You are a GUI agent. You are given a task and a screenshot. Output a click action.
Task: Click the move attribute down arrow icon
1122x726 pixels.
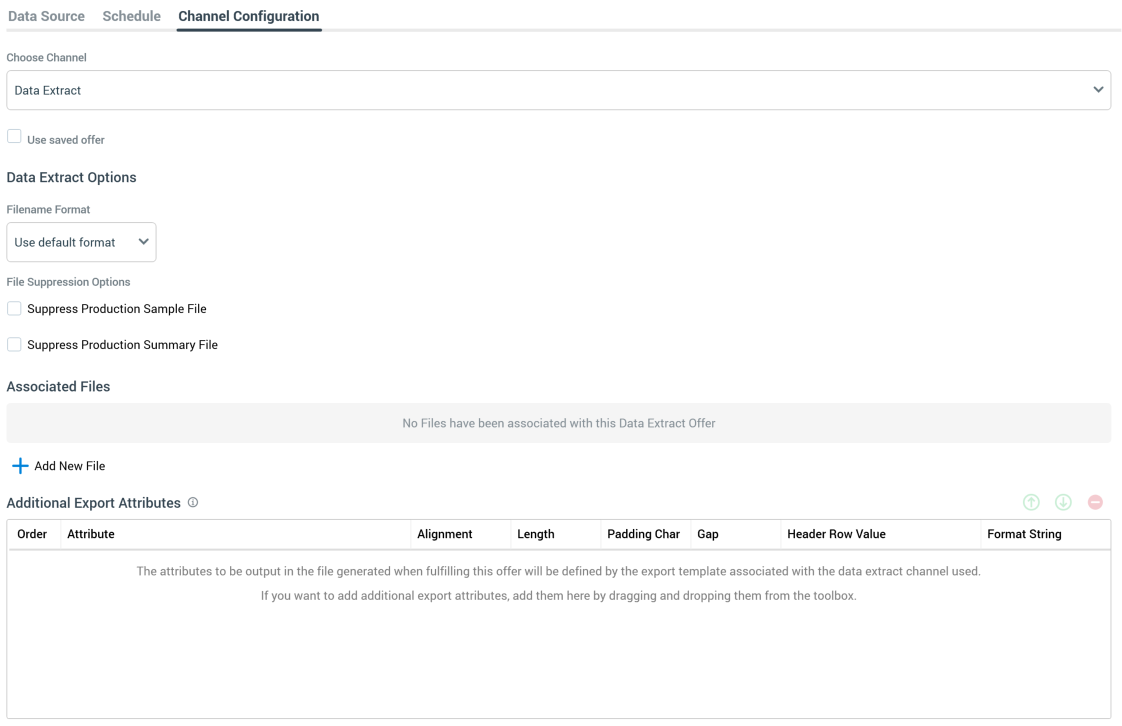[x=1063, y=502]
